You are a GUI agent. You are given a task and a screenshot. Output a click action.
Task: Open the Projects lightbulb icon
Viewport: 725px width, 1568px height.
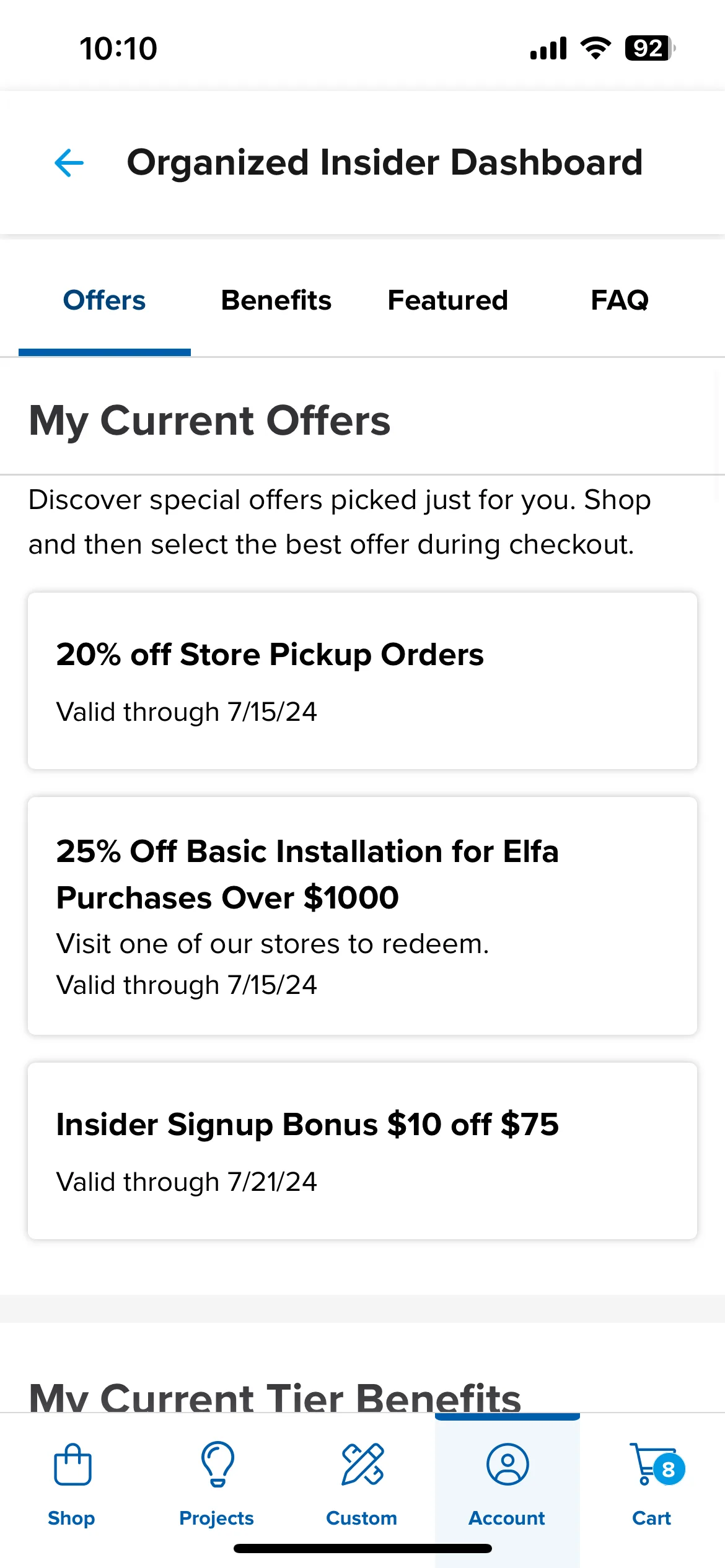click(x=217, y=1465)
